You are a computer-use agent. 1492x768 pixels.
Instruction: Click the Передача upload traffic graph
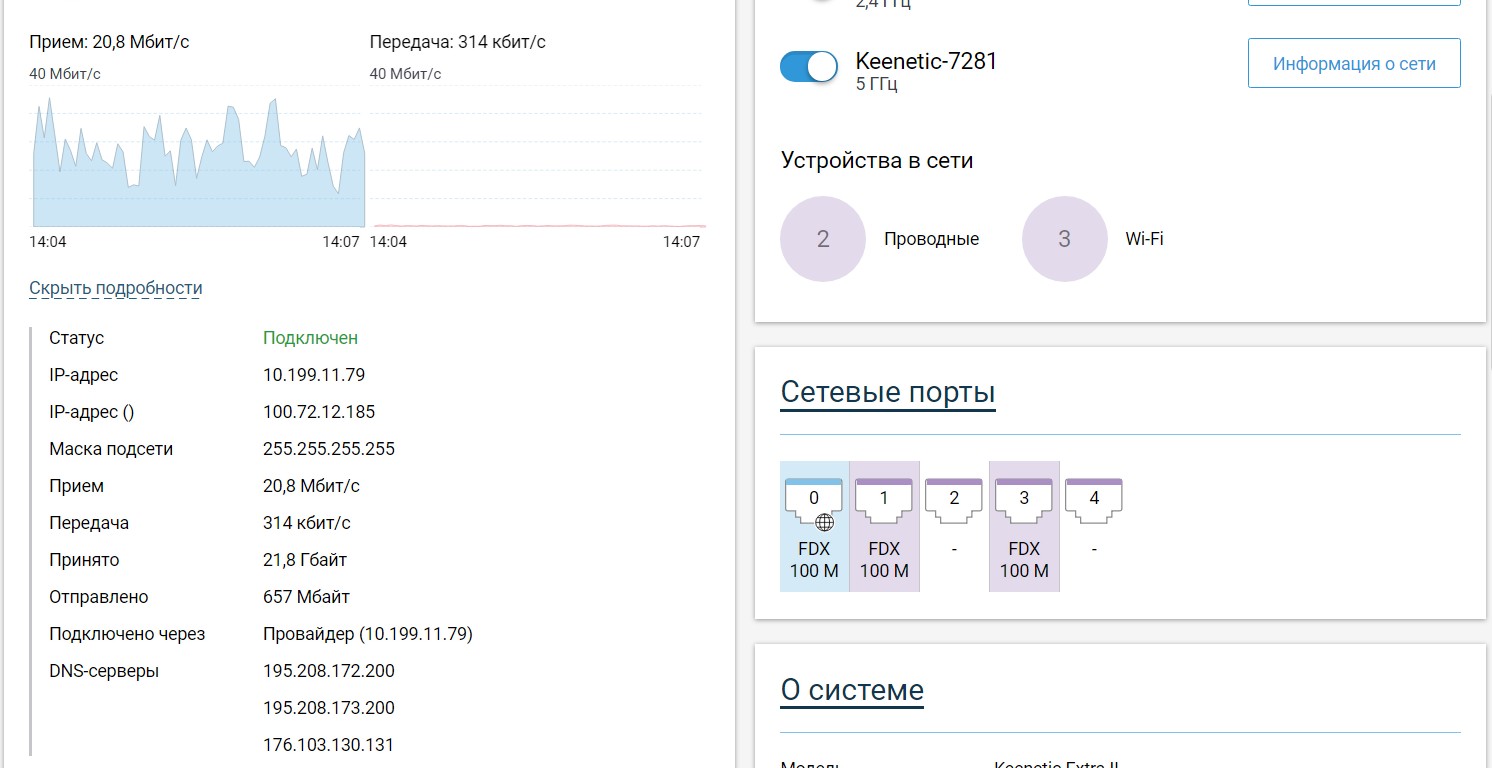tap(537, 165)
